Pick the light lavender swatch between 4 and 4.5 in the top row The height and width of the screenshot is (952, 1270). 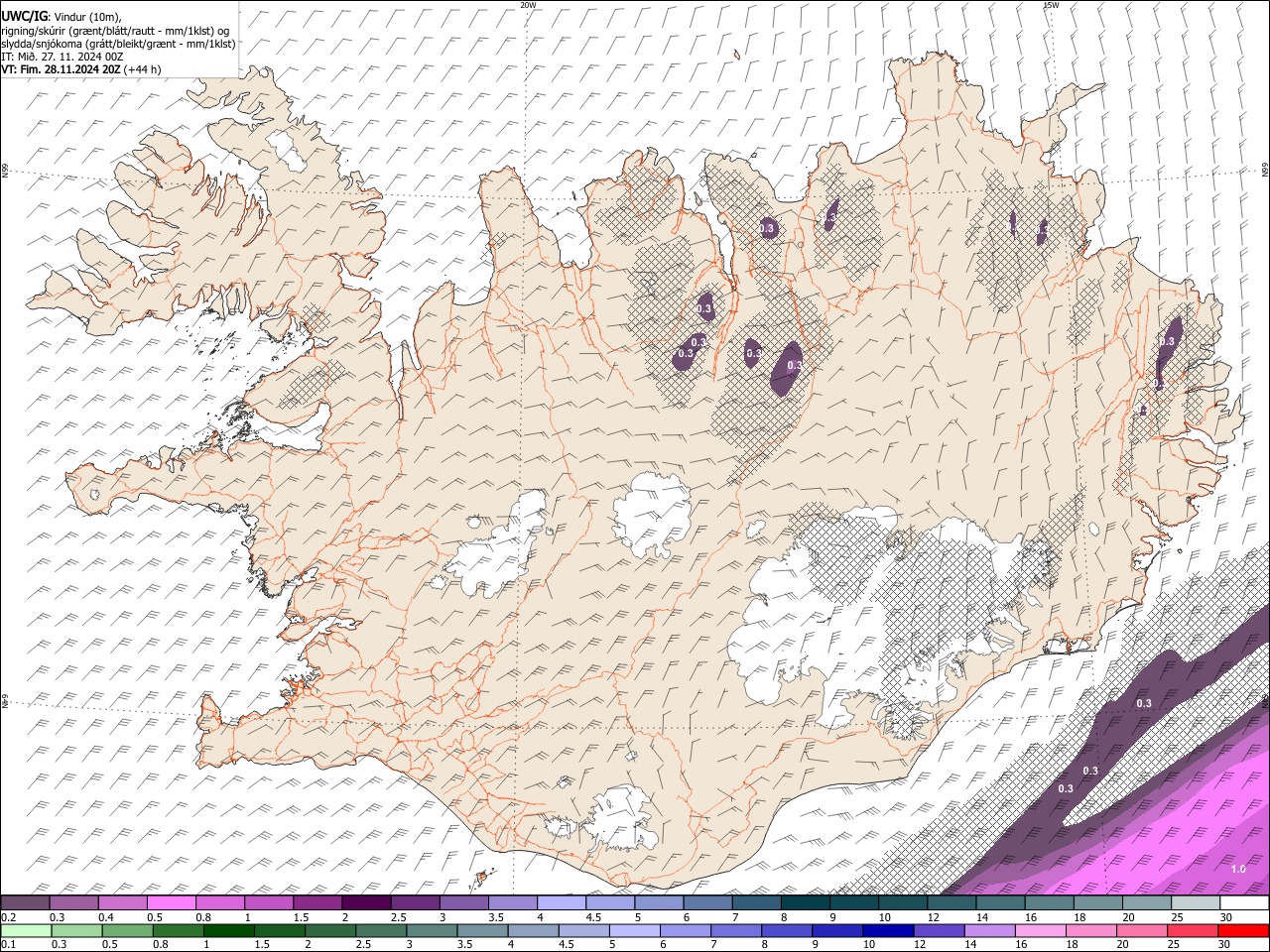tap(561, 903)
